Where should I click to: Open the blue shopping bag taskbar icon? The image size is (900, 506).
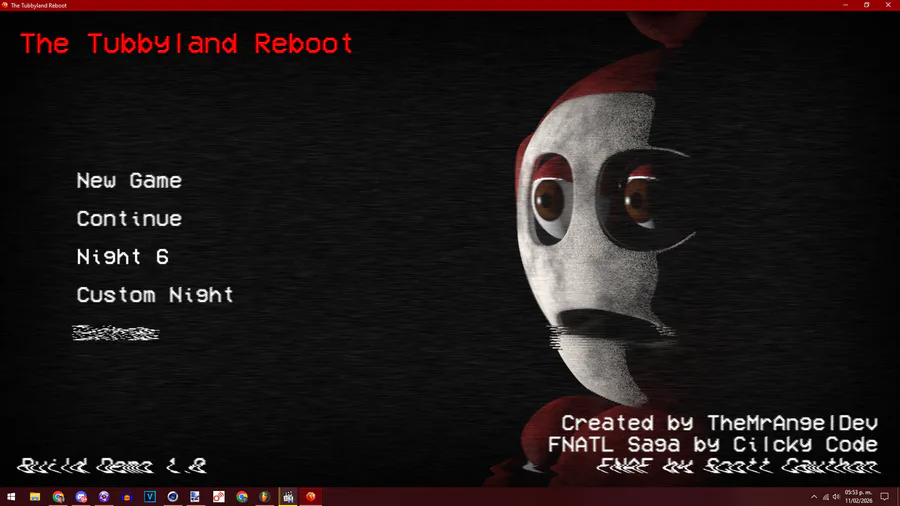pyautogui.click(x=127, y=497)
